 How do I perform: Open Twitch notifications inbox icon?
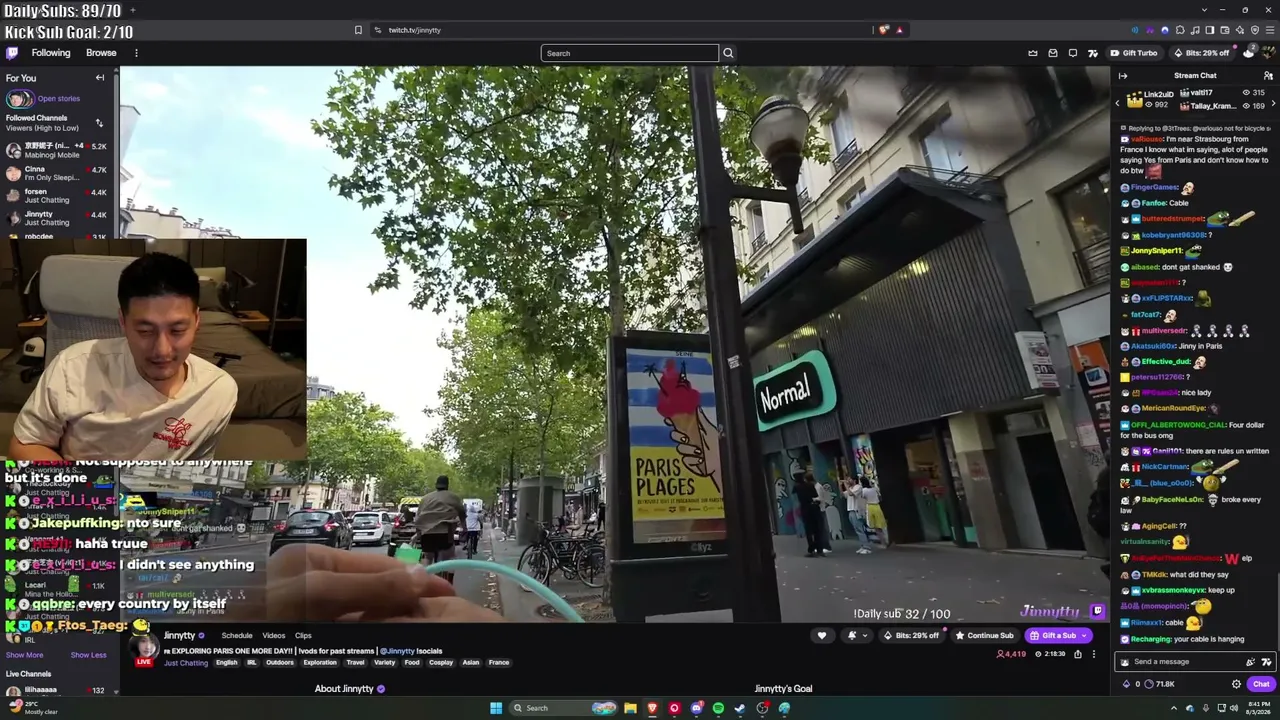point(1053,53)
